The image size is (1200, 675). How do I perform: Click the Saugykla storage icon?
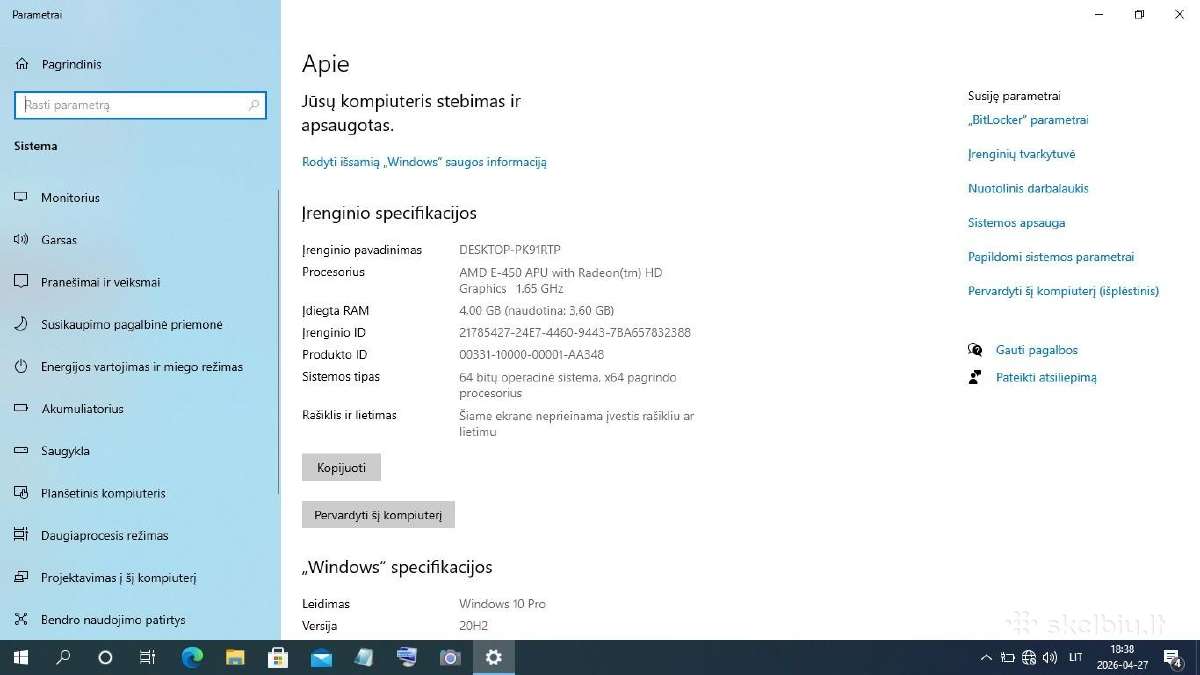pos(21,451)
